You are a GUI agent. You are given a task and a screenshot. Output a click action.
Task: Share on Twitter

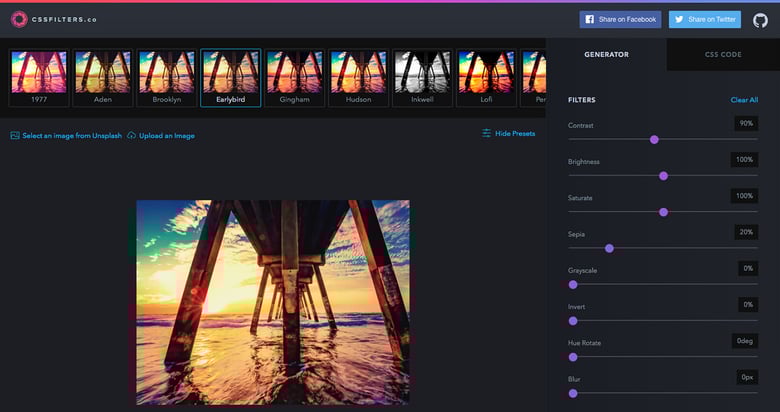coord(705,19)
